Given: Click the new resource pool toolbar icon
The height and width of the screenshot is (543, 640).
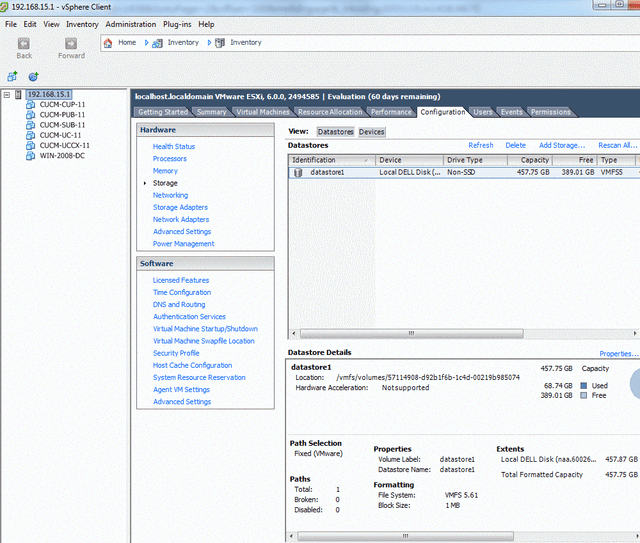Looking at the screenshot, I should [33, 76].
